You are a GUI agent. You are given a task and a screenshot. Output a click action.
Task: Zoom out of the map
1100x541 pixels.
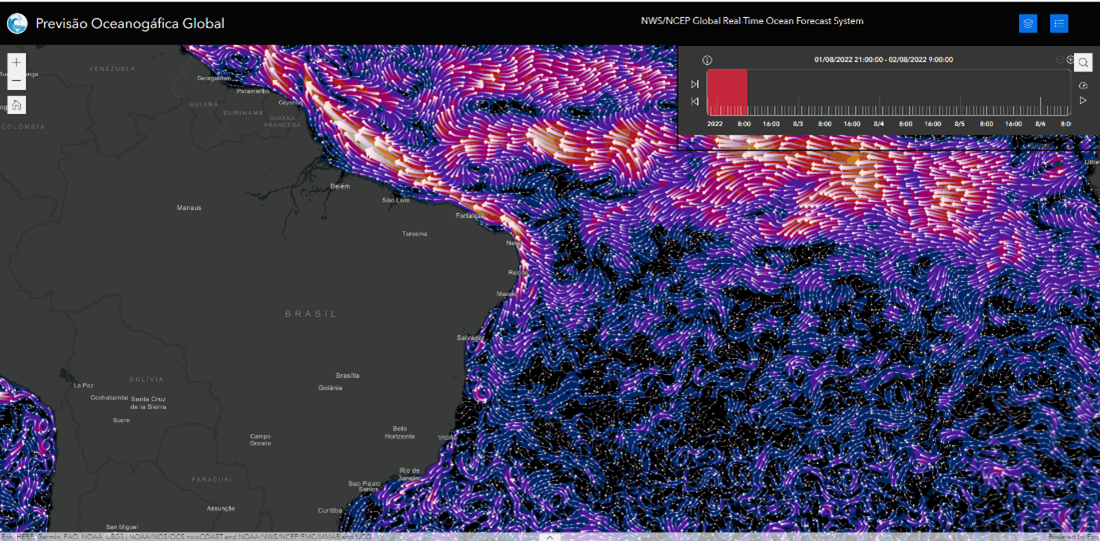[x=16, y=82]
